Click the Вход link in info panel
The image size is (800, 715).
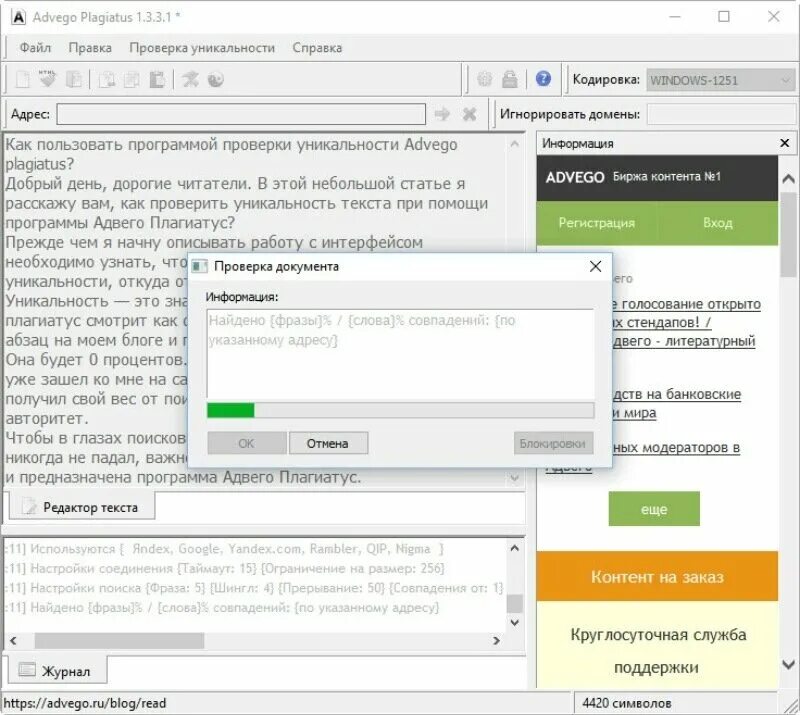click(717, 223)
